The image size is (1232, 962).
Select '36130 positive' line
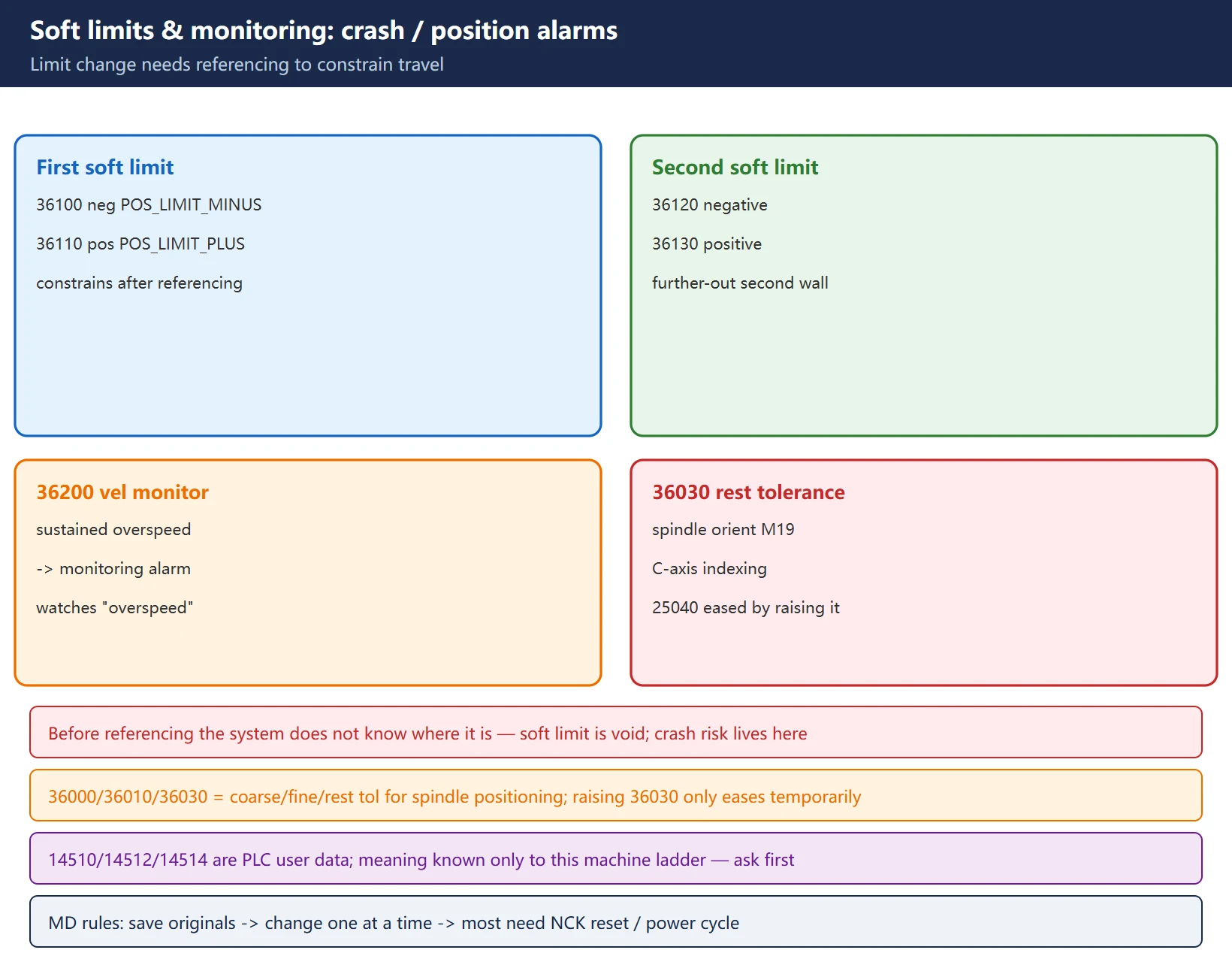click(706, 244)
